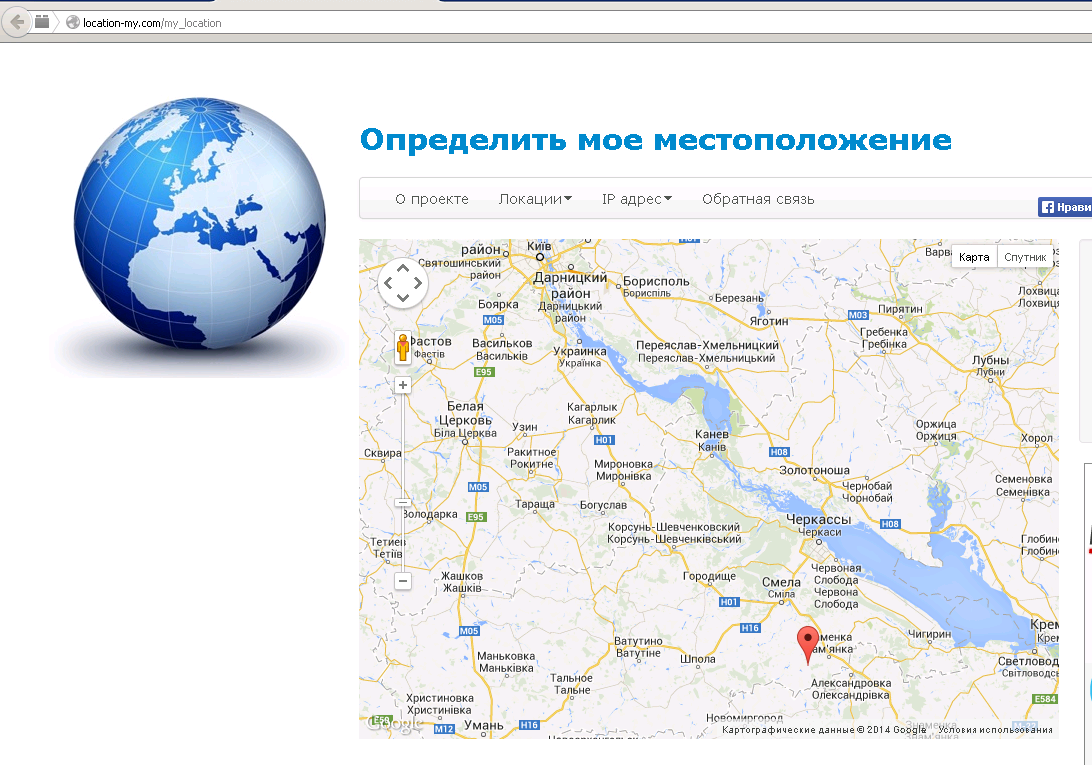Click the 'Канев' label on the map
This screenshot has width=1092, height=765.
(x=712, y=434)
